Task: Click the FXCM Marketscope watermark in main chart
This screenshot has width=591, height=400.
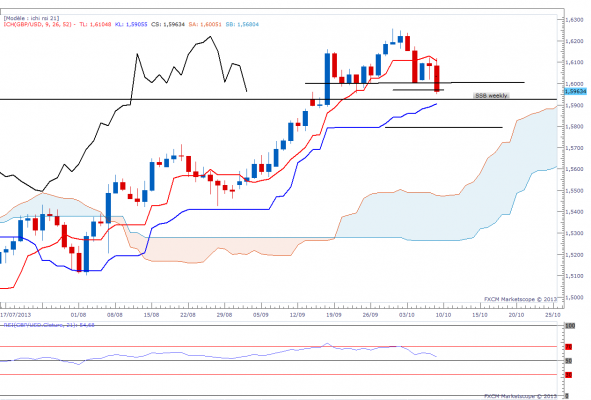Action: click(520, 299)
